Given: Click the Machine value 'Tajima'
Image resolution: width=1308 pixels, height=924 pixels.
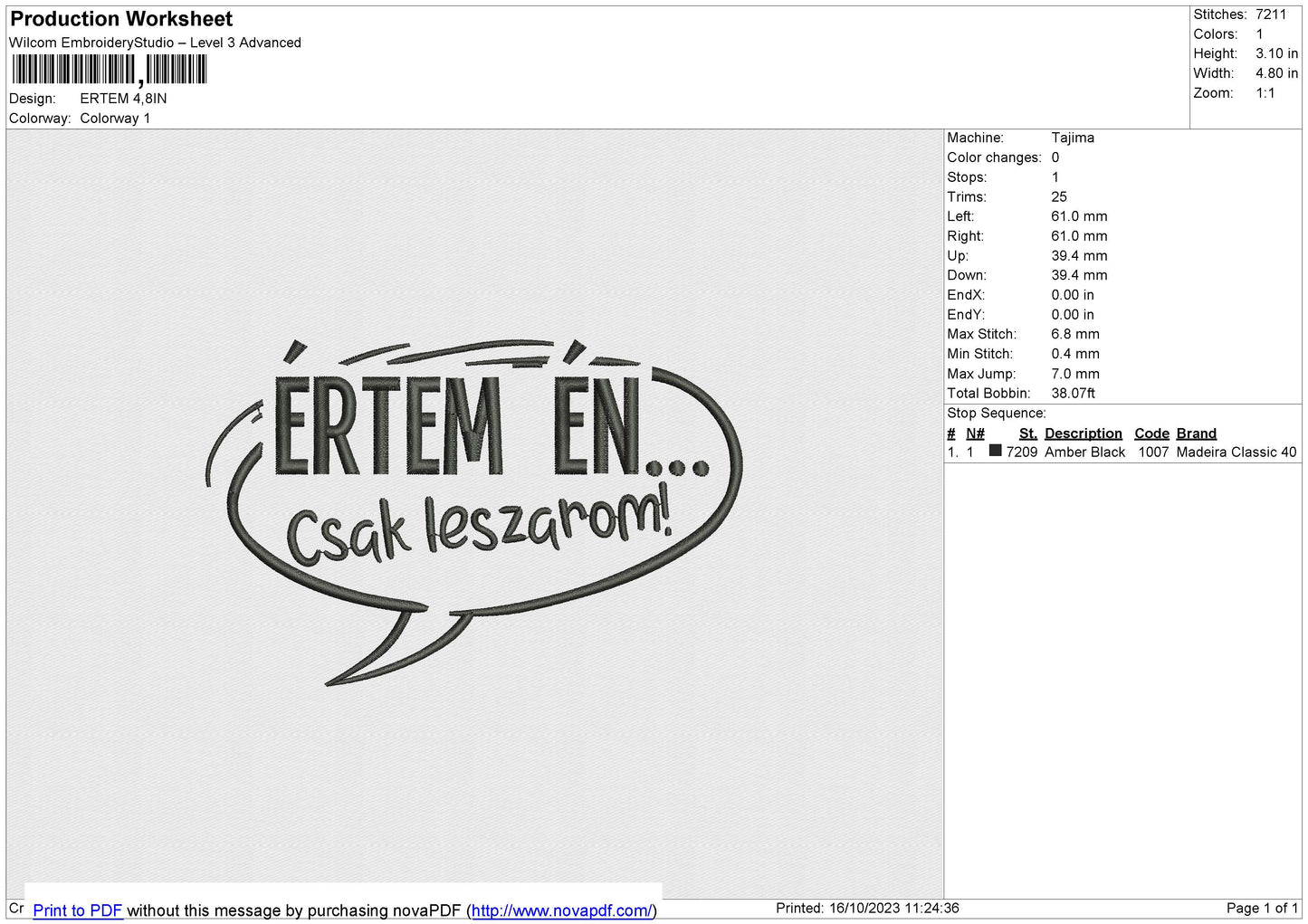Looking at the screenshot, I should [1073, 138].
